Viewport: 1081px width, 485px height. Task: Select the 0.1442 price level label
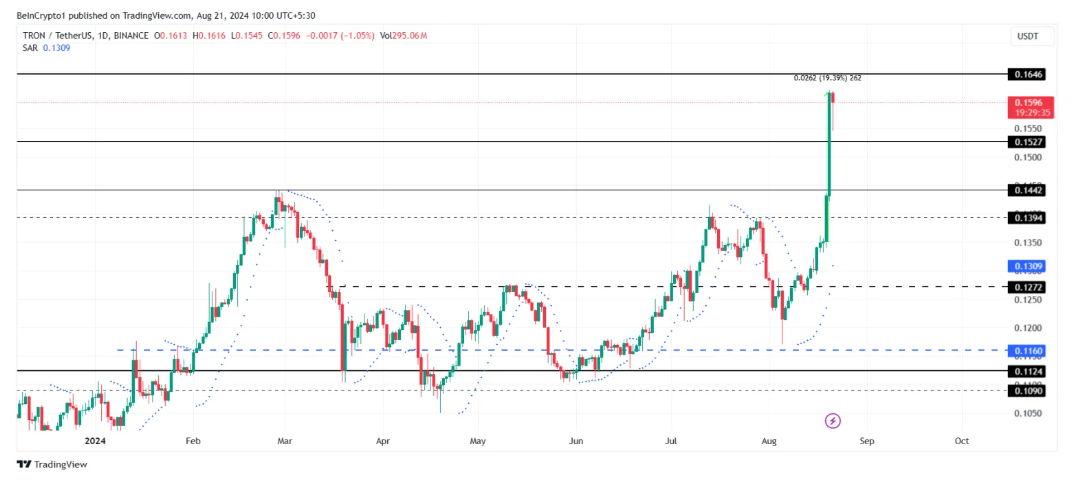click(1028, 190)
